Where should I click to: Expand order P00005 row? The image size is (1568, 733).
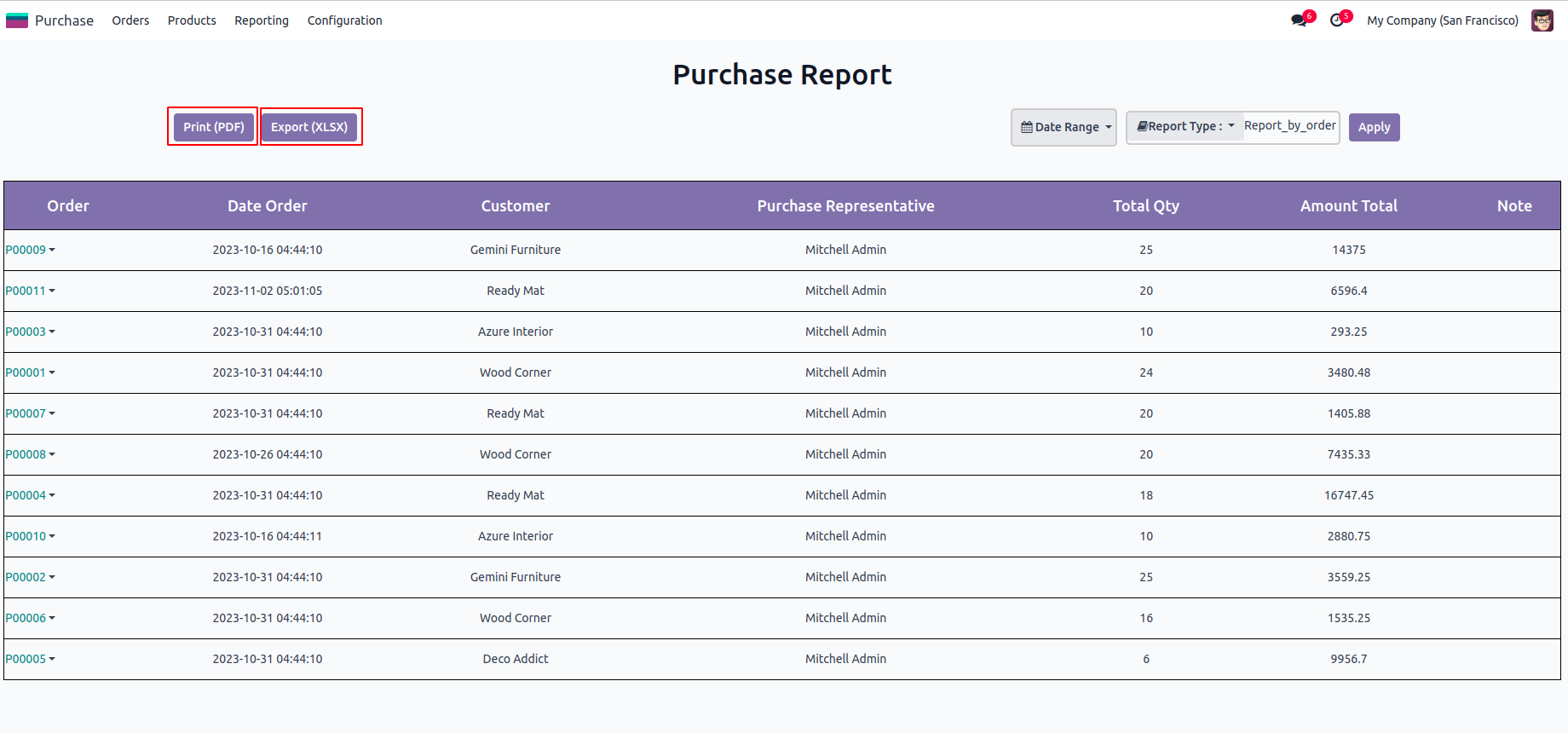point(52,659)
